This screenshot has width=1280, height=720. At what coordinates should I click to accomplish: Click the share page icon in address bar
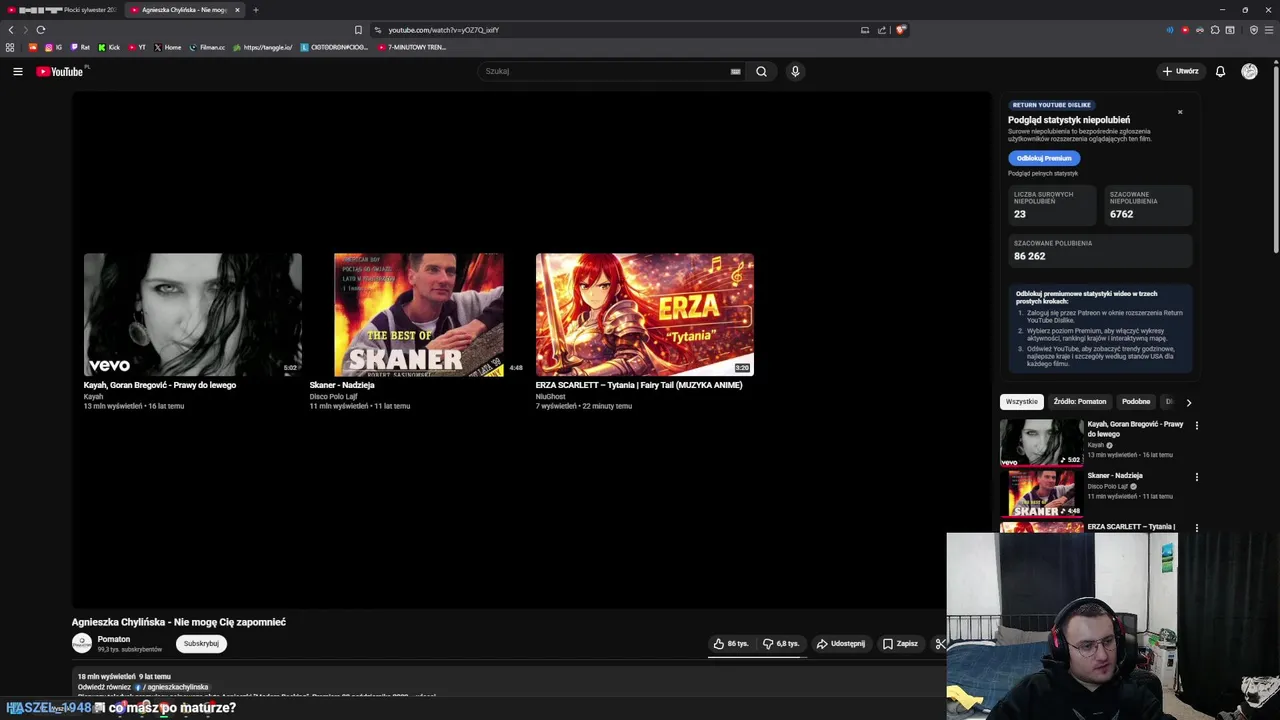click(882, 30)
